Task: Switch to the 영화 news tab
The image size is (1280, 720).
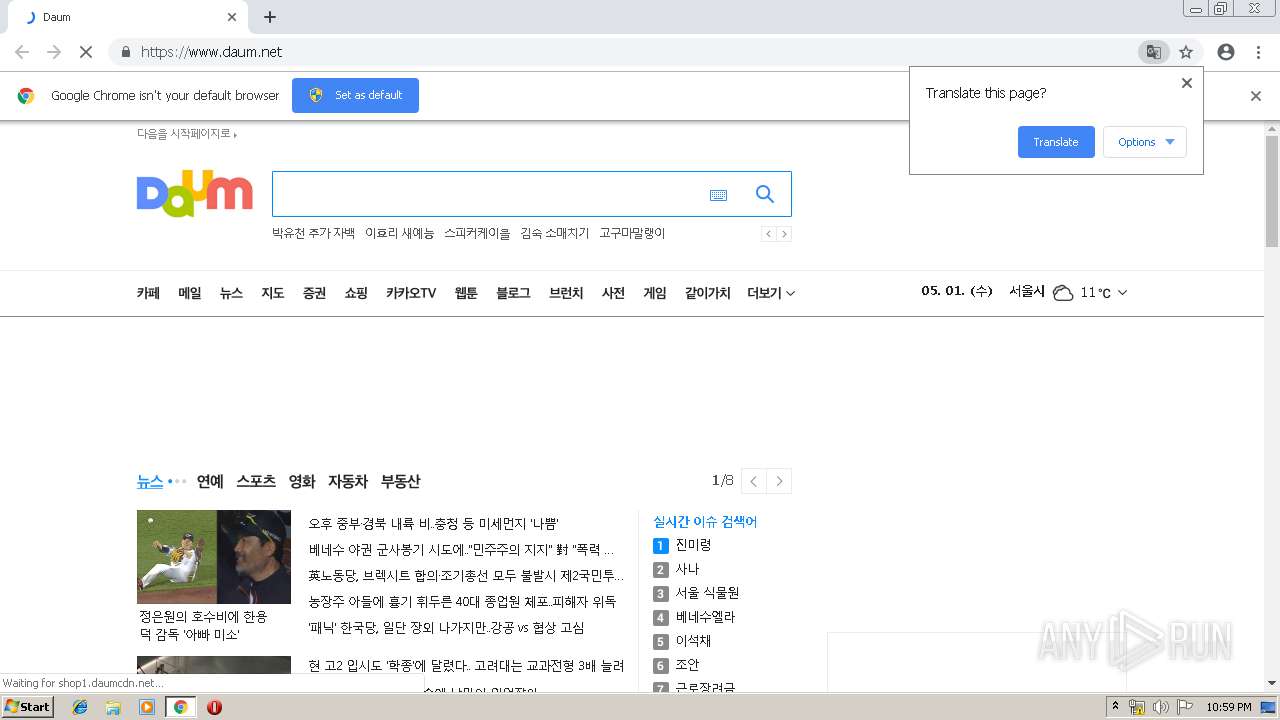Action: pyautogui.click(x=302, y=481)
